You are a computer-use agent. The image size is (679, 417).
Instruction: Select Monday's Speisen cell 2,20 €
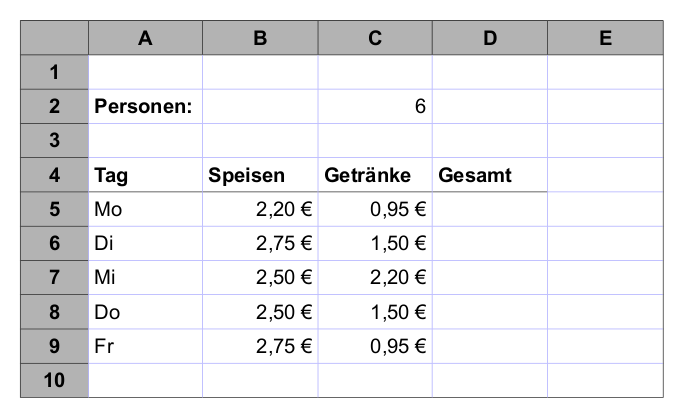pyautogui.click(x=260, y=209)
